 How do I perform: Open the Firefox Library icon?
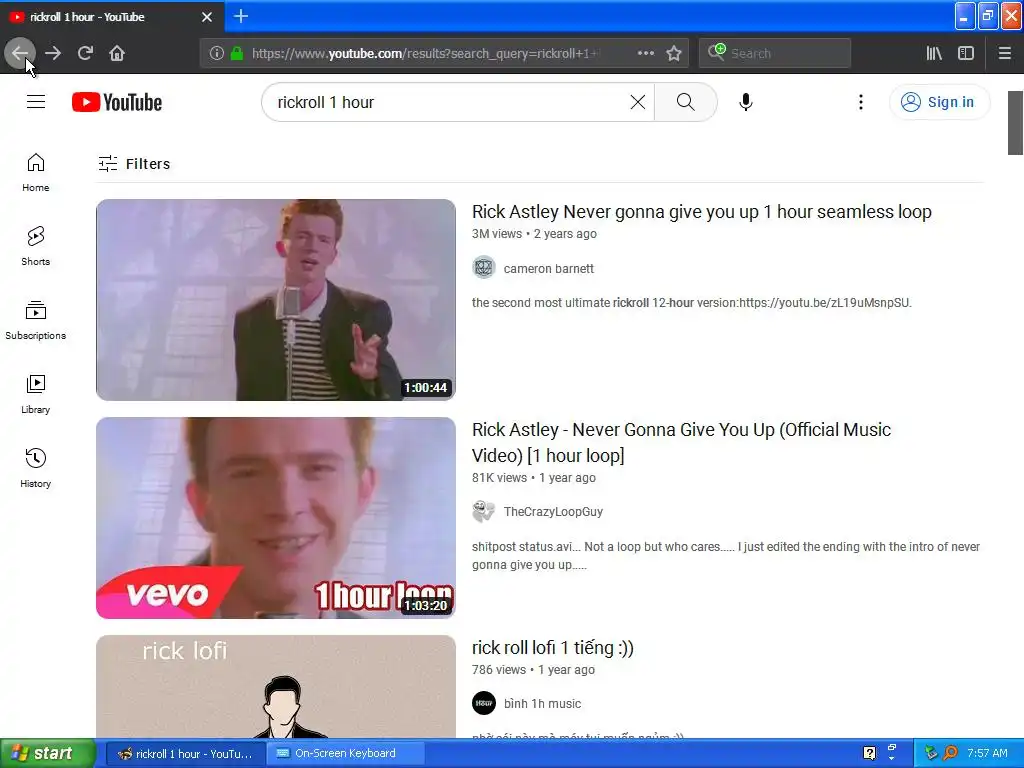coord(934,53)
